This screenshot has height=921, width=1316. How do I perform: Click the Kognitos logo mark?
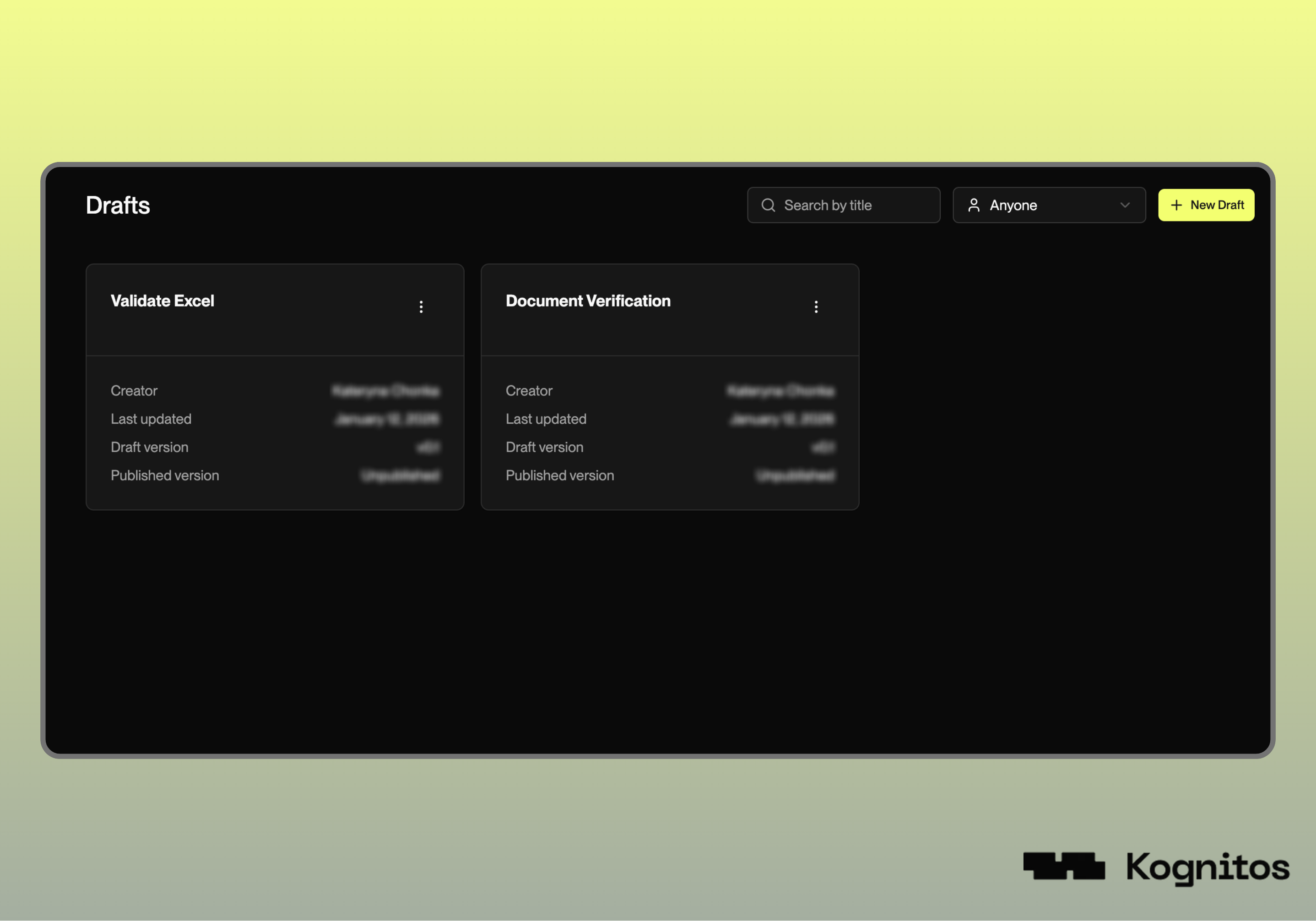pyautogui.click(x=1064, y=866)
